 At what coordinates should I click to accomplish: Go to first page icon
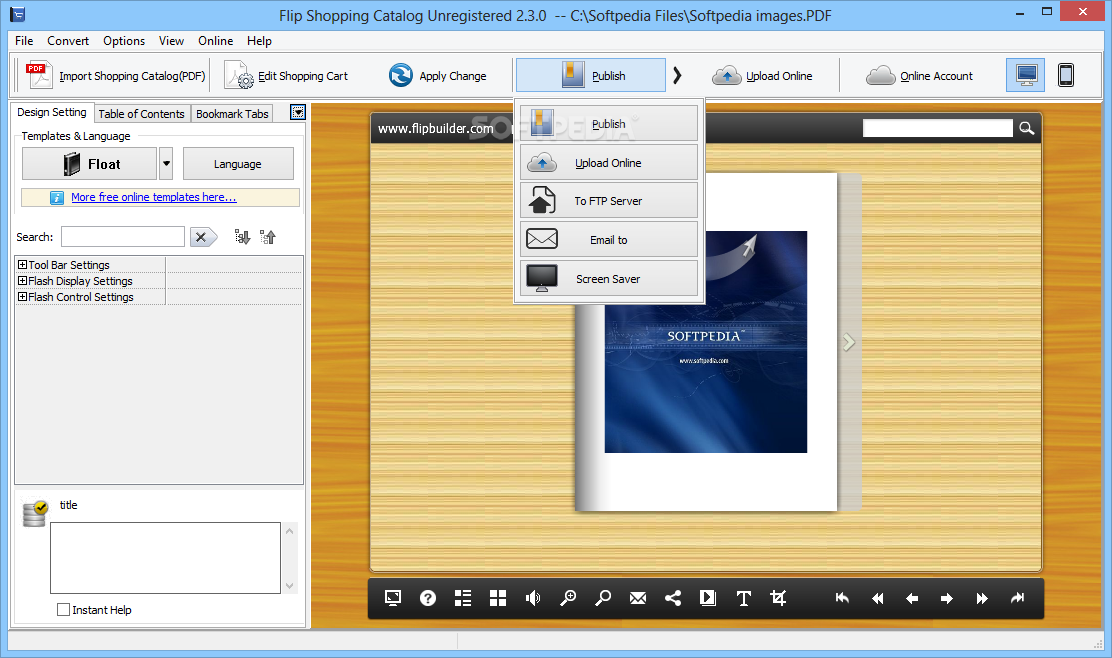(x=842, y=598)
